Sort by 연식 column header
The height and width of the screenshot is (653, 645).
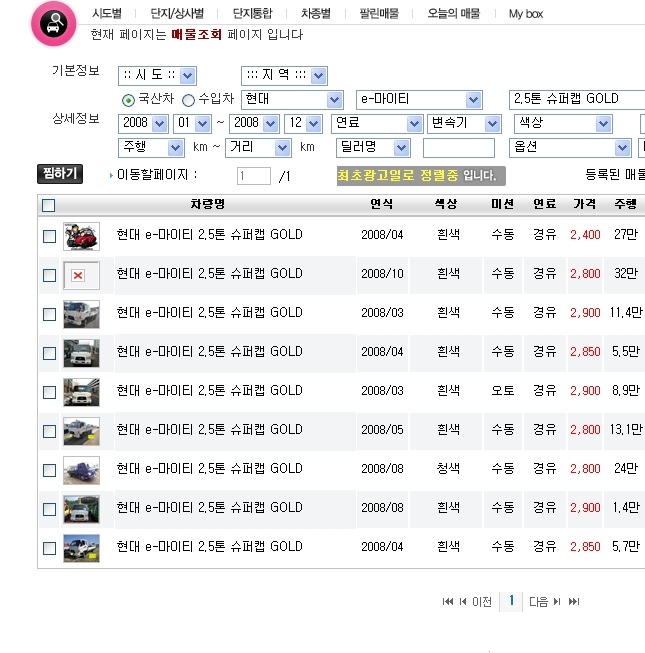pos(381,204)
